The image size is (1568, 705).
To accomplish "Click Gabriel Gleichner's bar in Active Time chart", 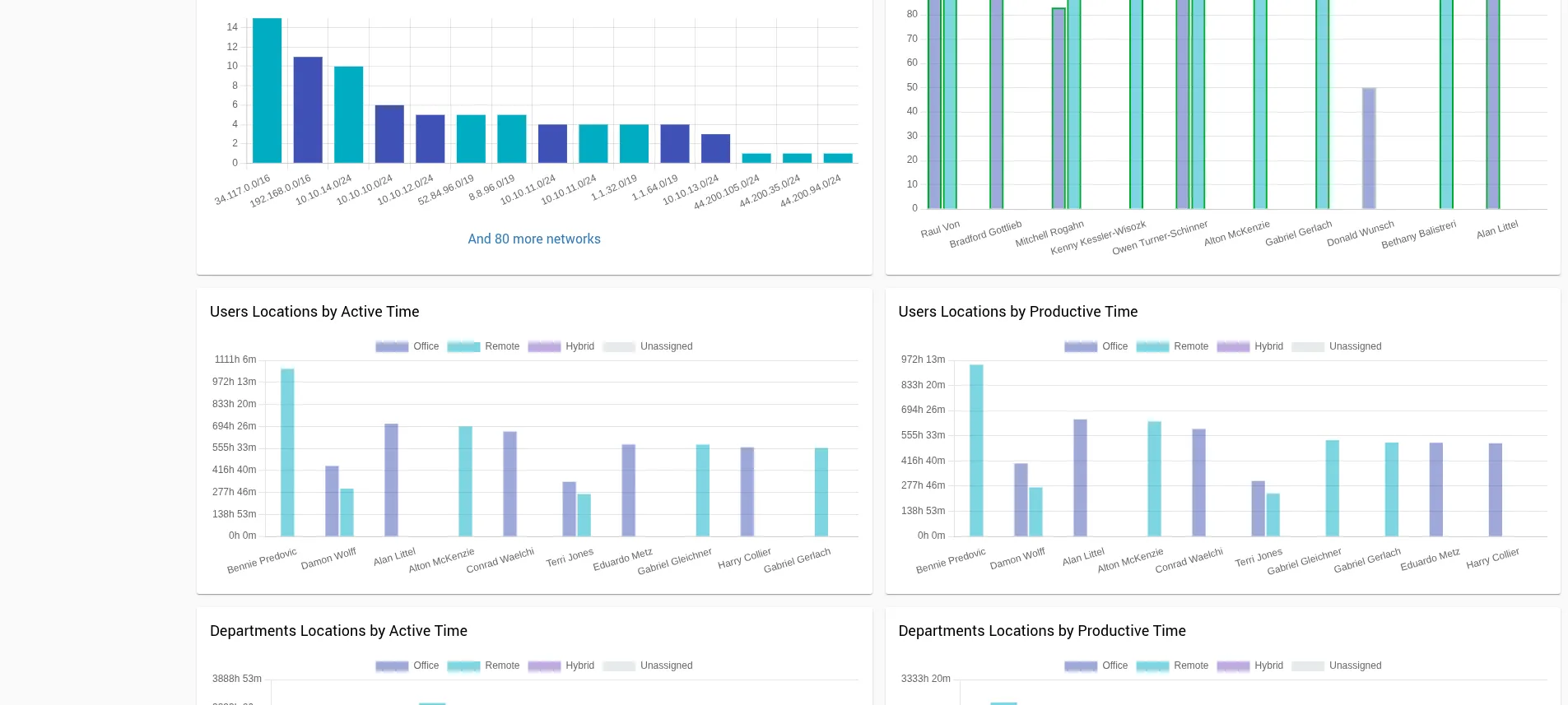I will (x=702, y=490).
